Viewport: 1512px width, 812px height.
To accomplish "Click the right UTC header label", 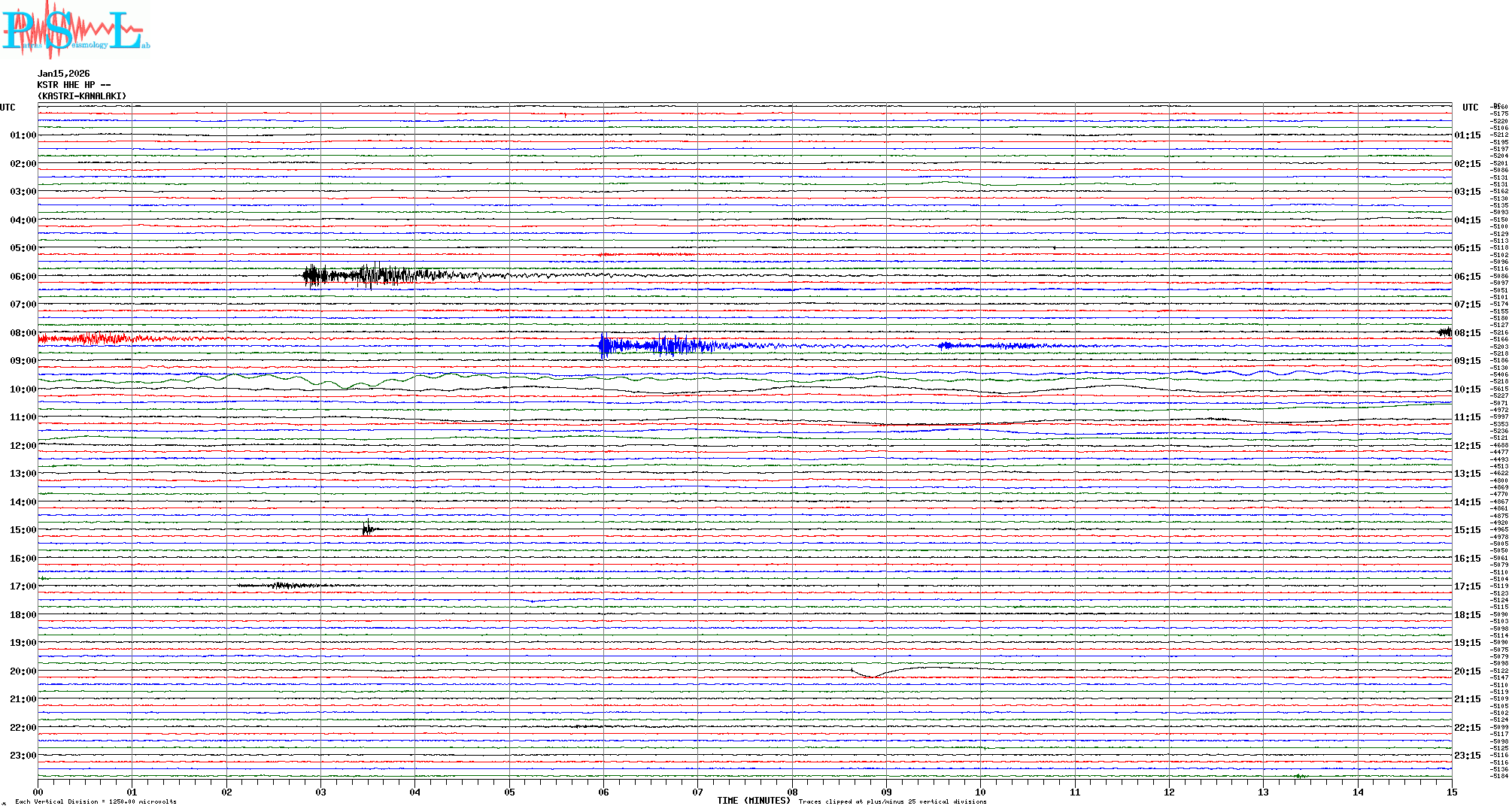I will 1470,108.
